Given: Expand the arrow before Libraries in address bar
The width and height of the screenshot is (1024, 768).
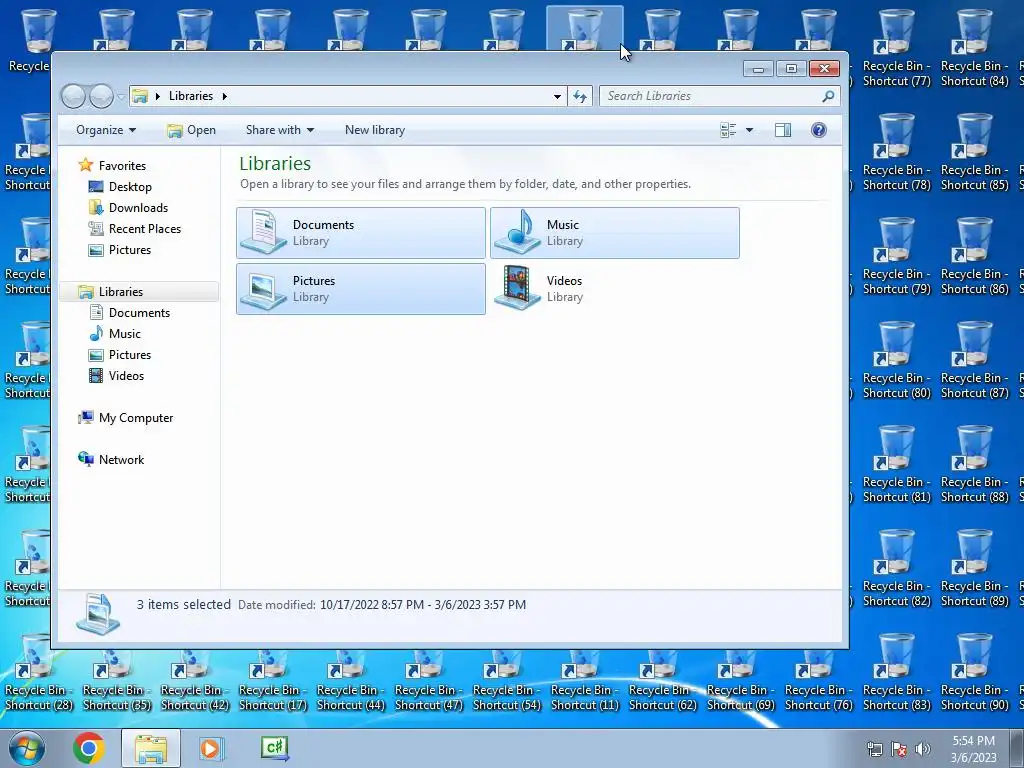Looking at the screenshot, I should pyautogui.click(x=157, y=96).
